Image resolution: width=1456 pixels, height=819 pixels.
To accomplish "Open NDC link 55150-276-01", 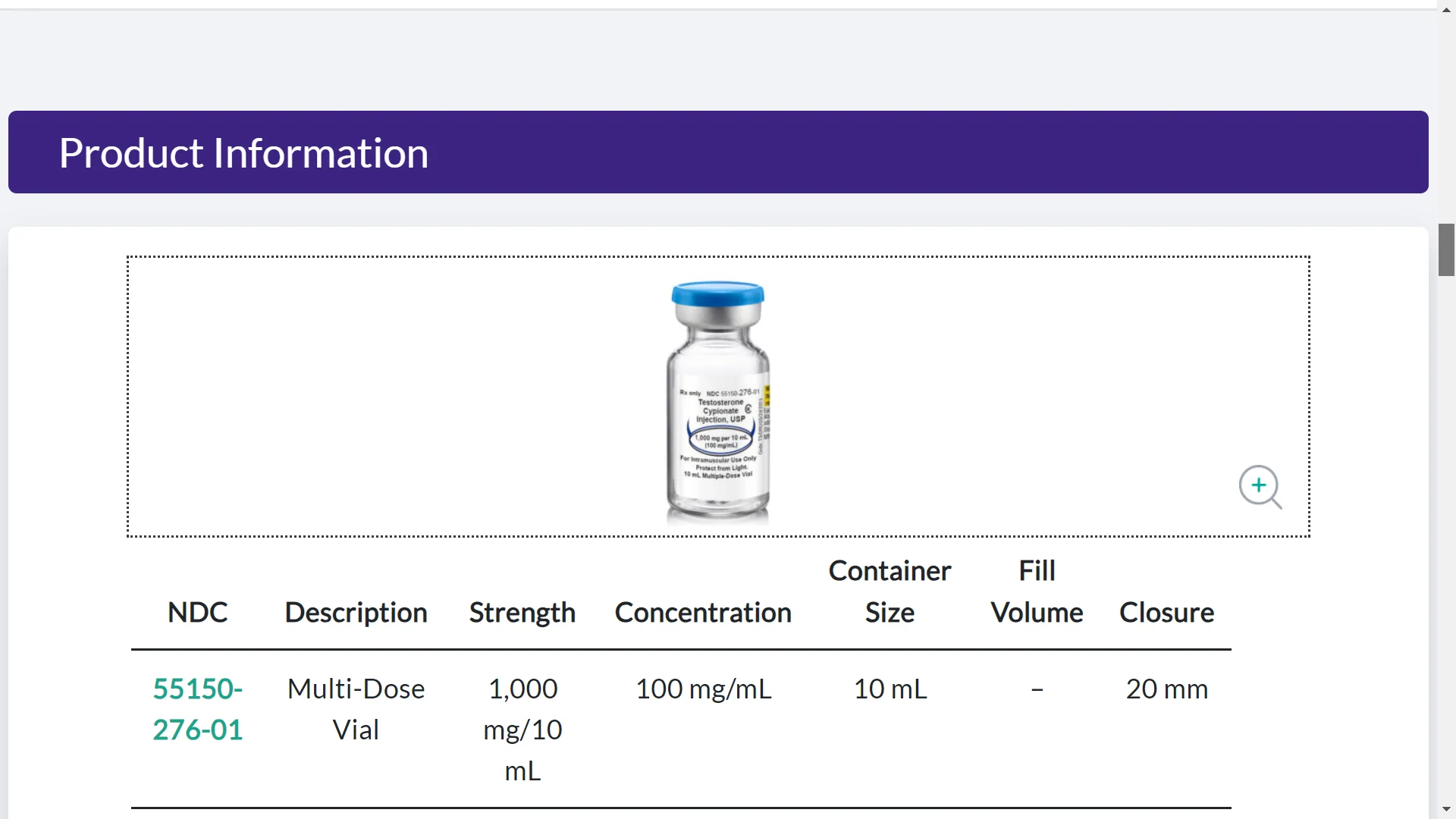I will (198, 709).
